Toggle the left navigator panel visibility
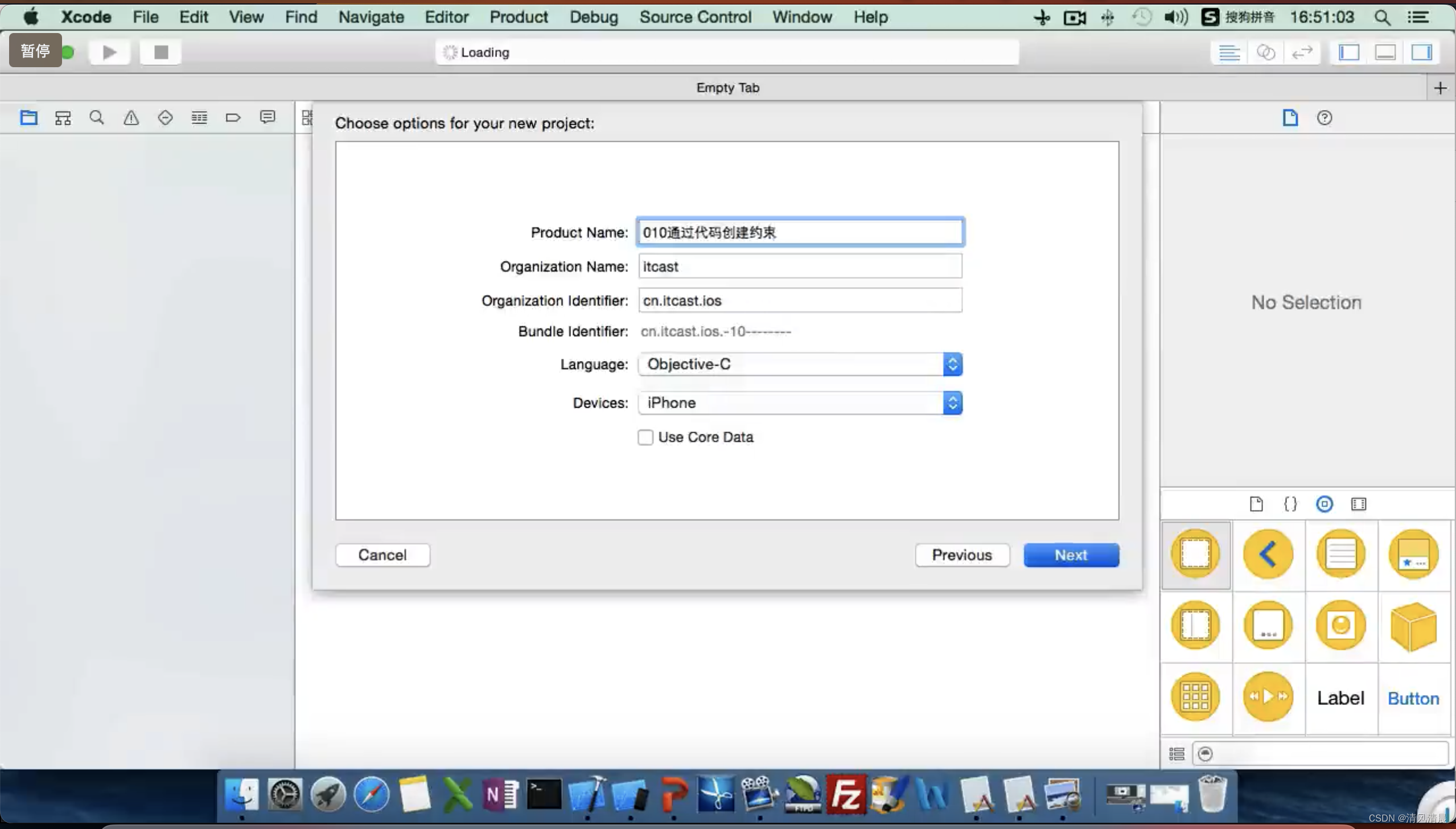The image size is (1456, 829). 1349,52
